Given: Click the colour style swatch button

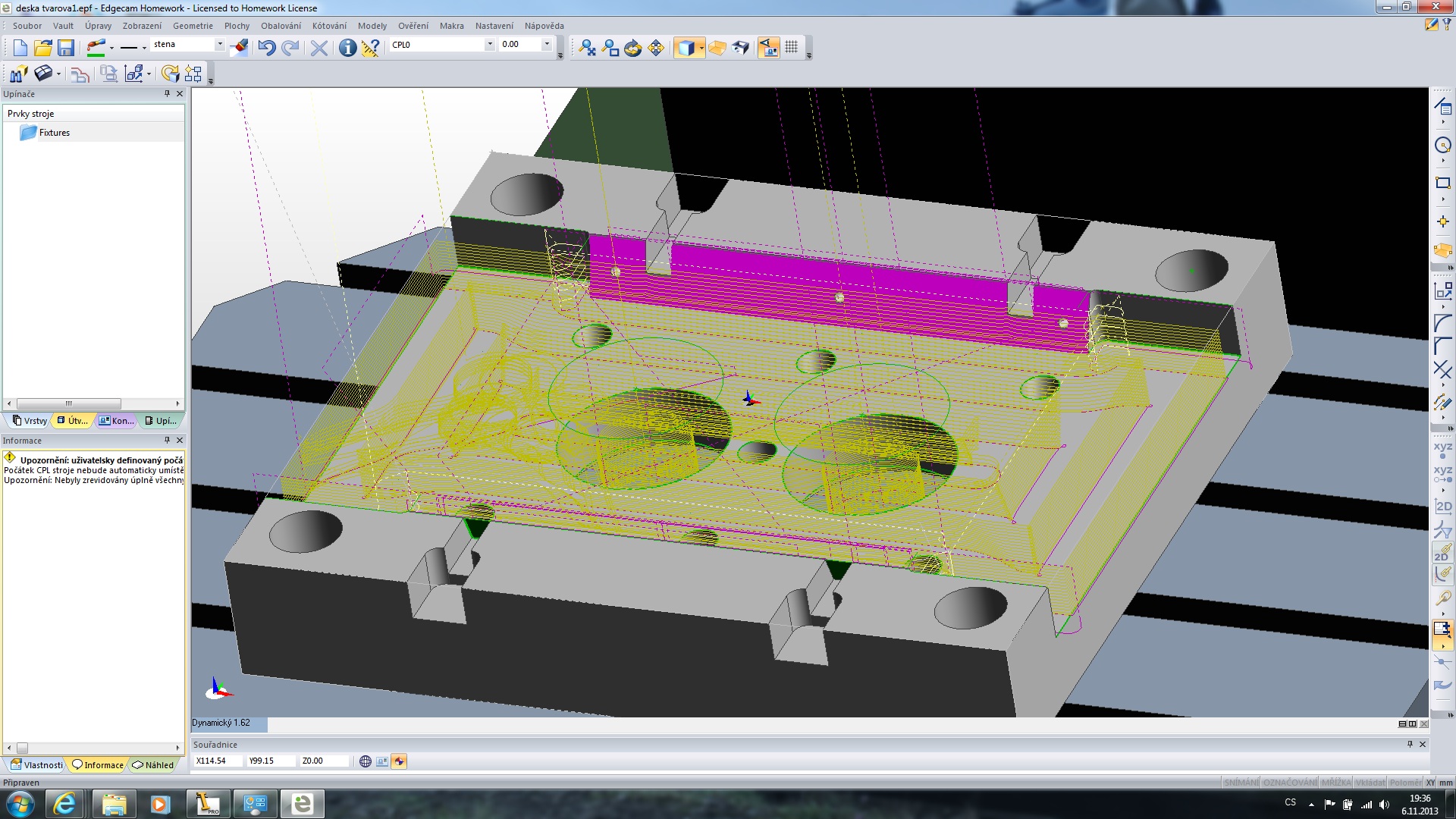Looking at the screenshot, I should [96, 48].
